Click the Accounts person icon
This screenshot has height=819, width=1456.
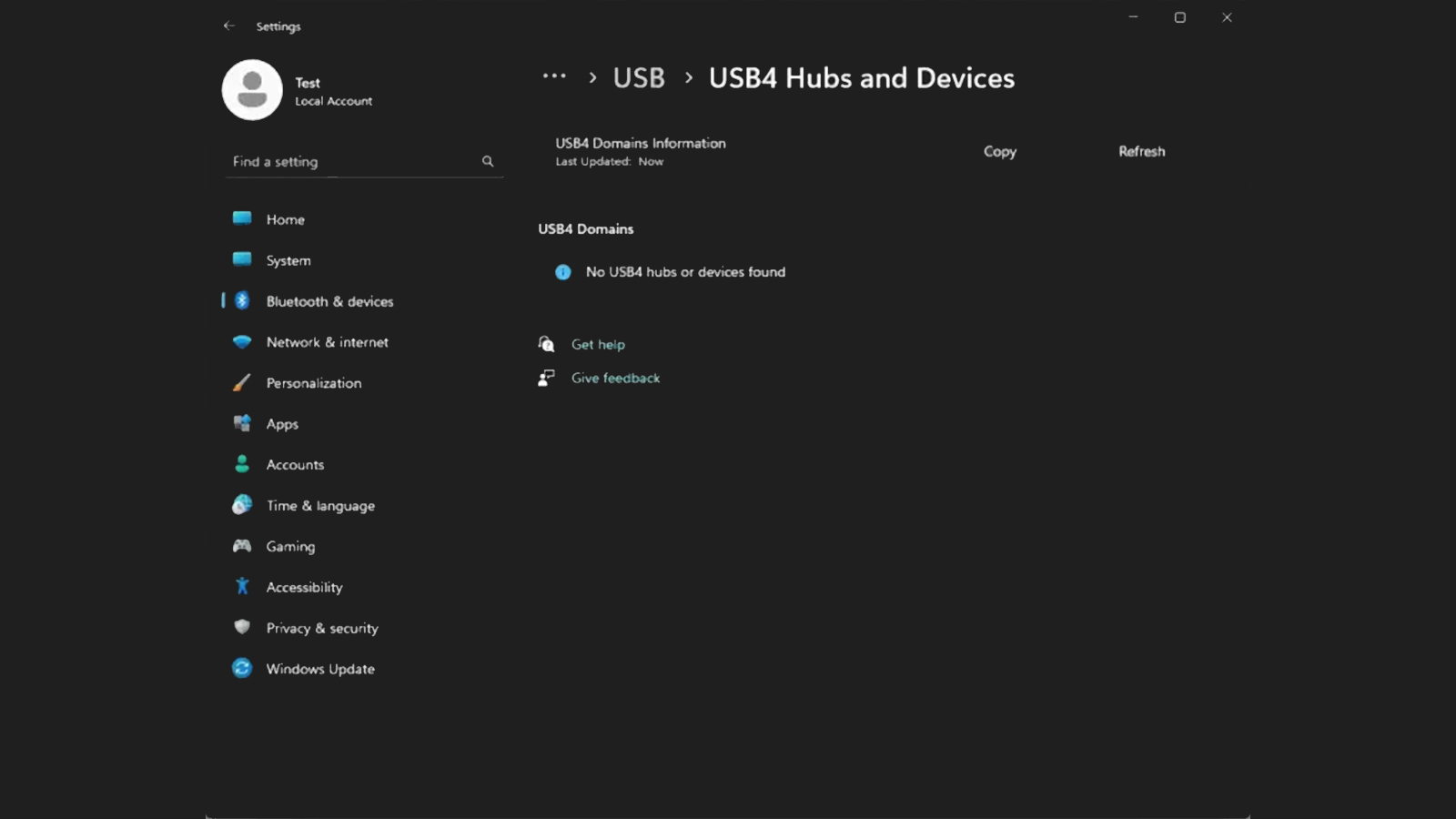point(242,464)
